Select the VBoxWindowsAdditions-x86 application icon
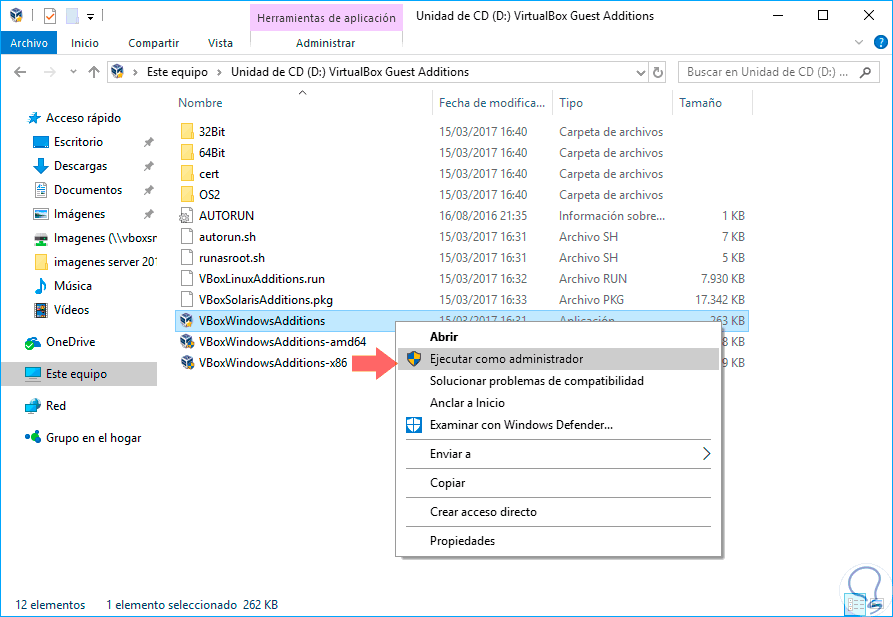Image resolution: width=893 pixels, height=617 pixels. [x=187, y=363]
